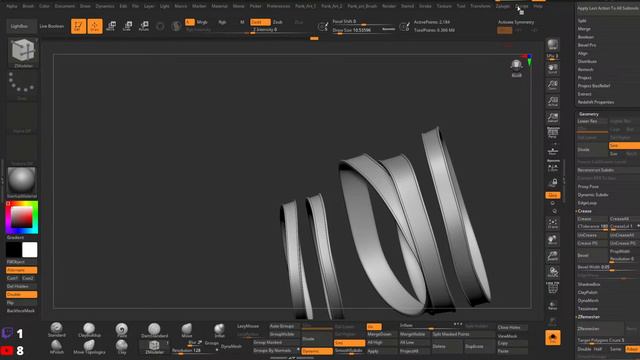The width and height of the screenshot is (640, 360).
Task: Select the Move Topological brush
Action: click(x=89, y=347)
